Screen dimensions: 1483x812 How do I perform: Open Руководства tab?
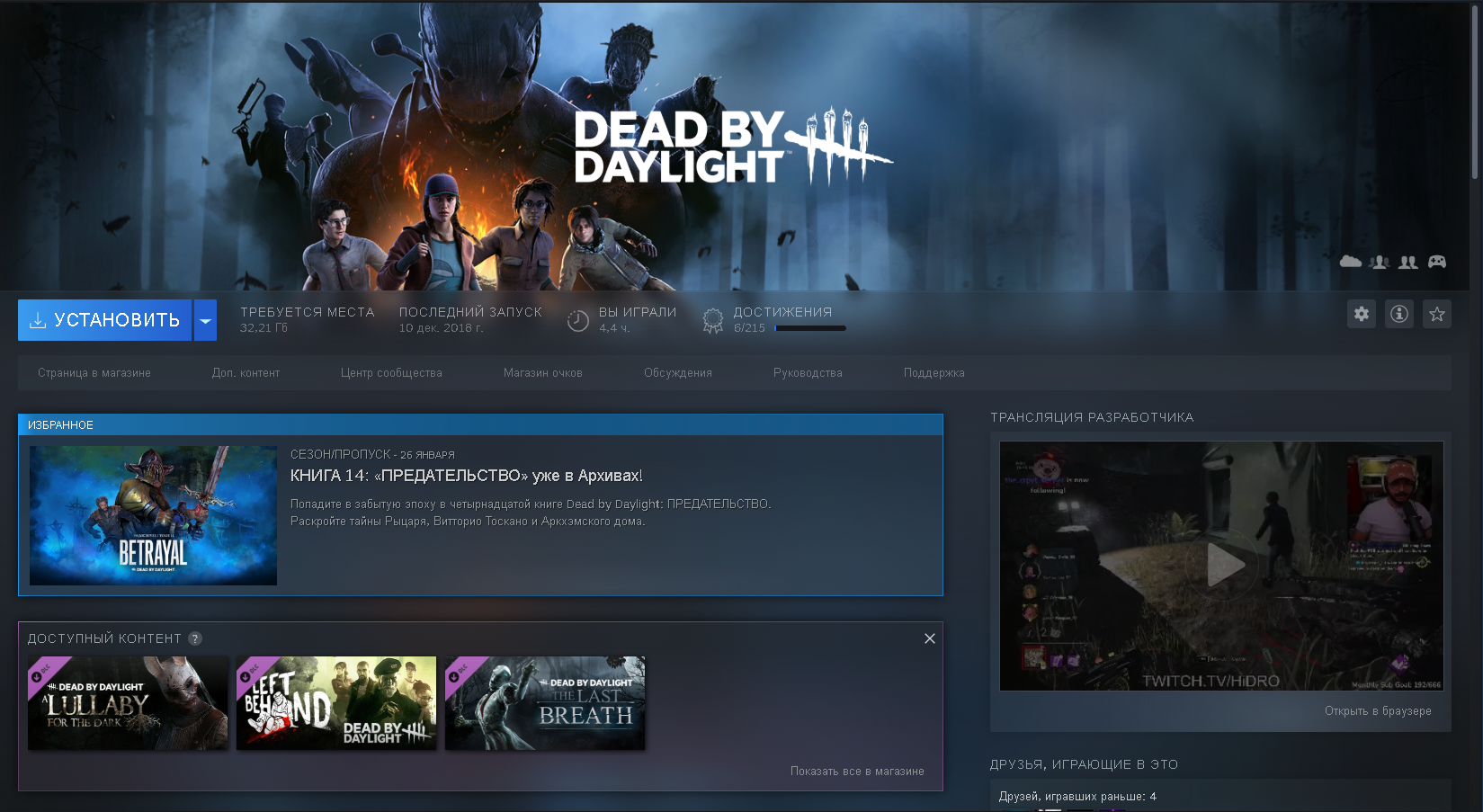808,373
